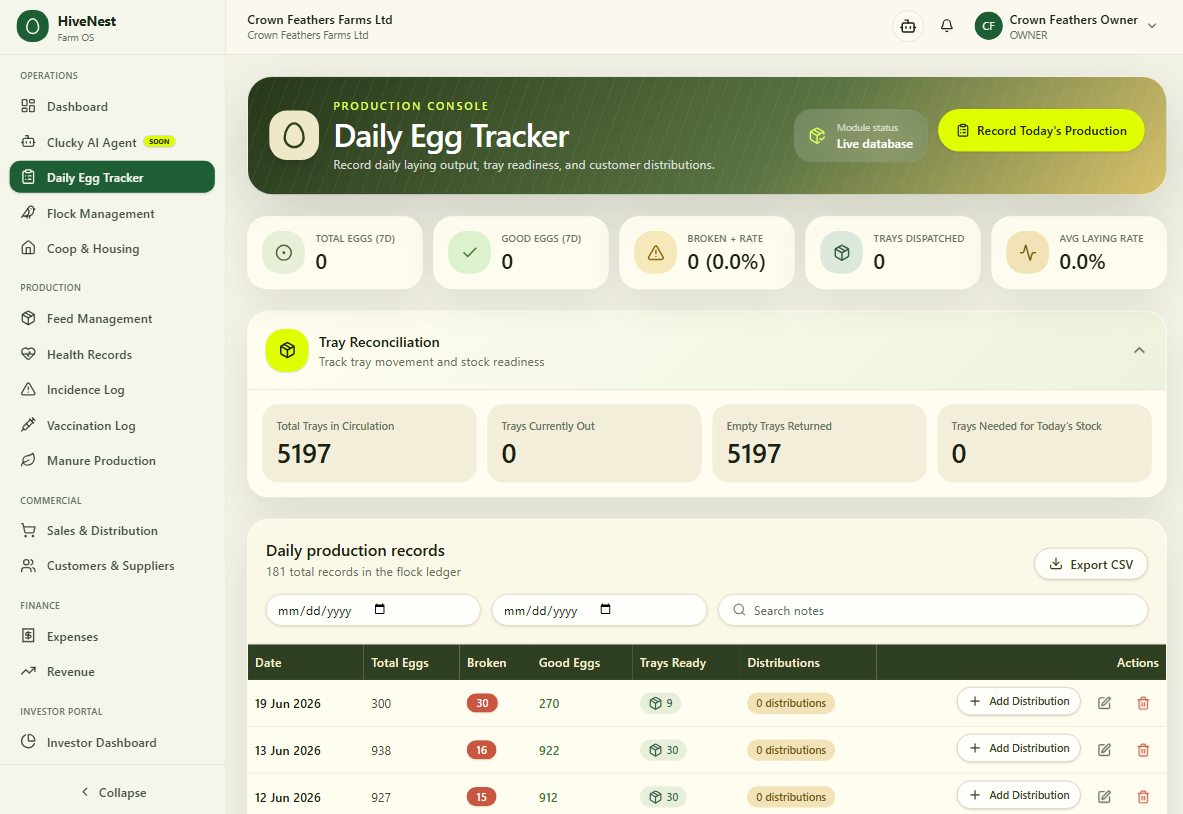Edit the 12 Jun 2026 record
This screenshot has height=814, width=1183.
[x=1104, y=797]
